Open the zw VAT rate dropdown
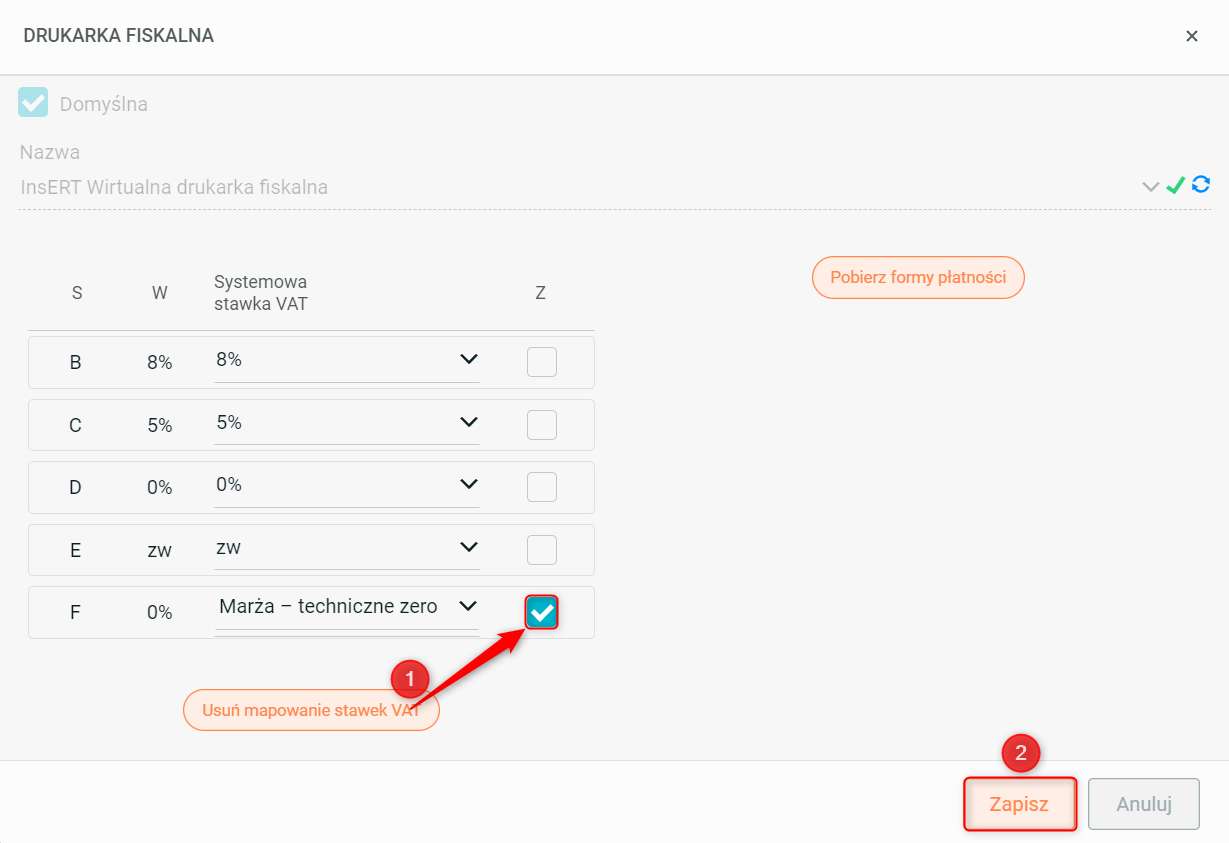 pyautogui.click(x=468, y=547)
